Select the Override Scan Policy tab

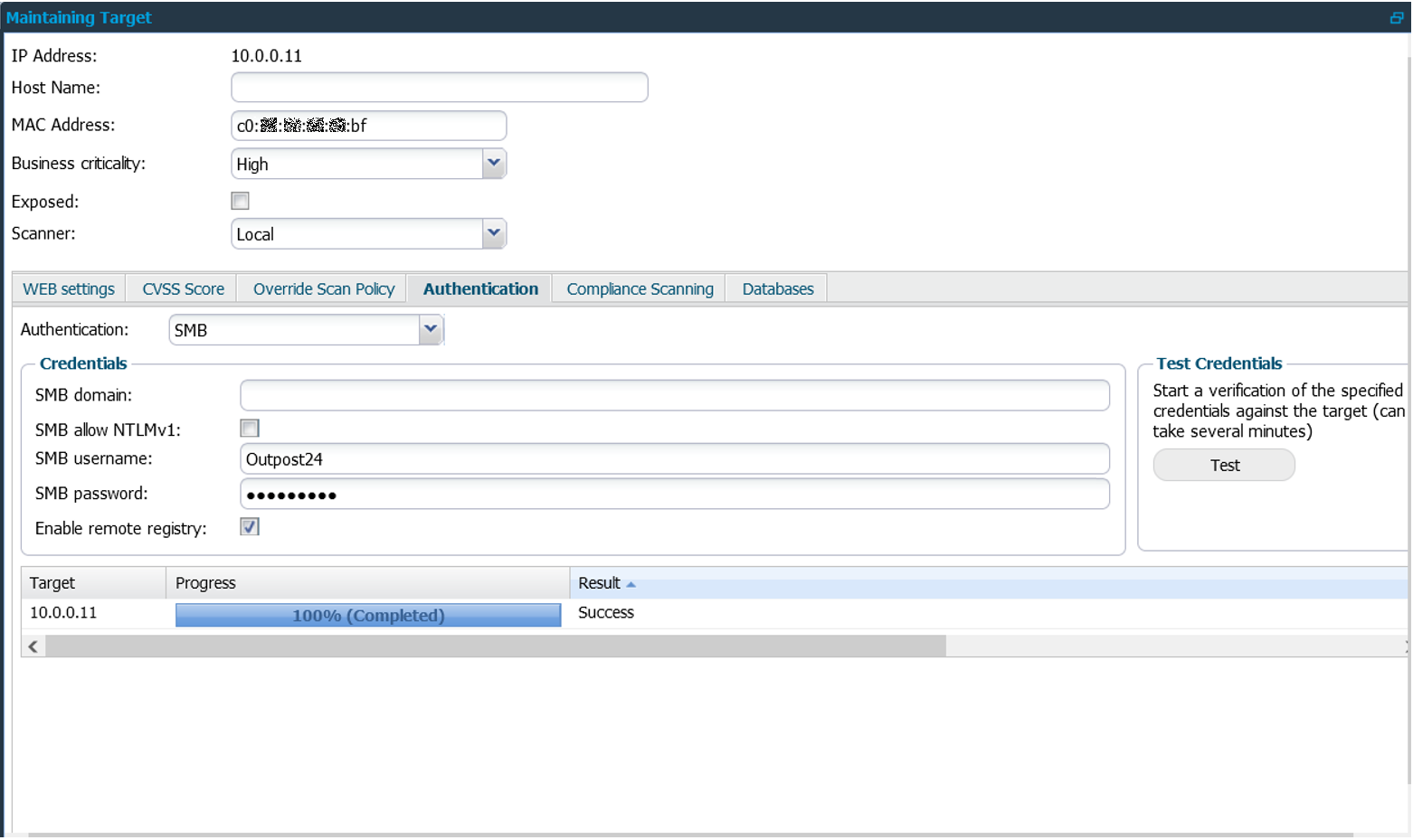(323, 288)
